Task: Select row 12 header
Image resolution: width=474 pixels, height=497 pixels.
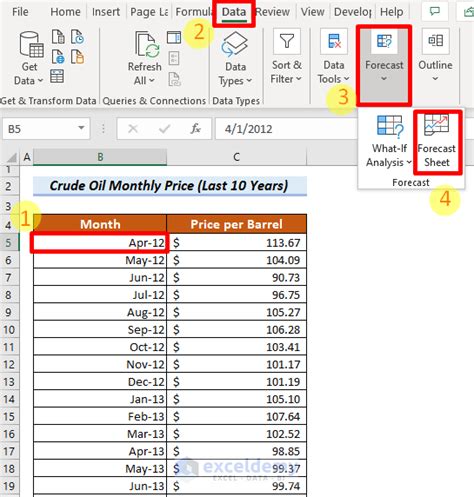Action: (x=9, y=364)
